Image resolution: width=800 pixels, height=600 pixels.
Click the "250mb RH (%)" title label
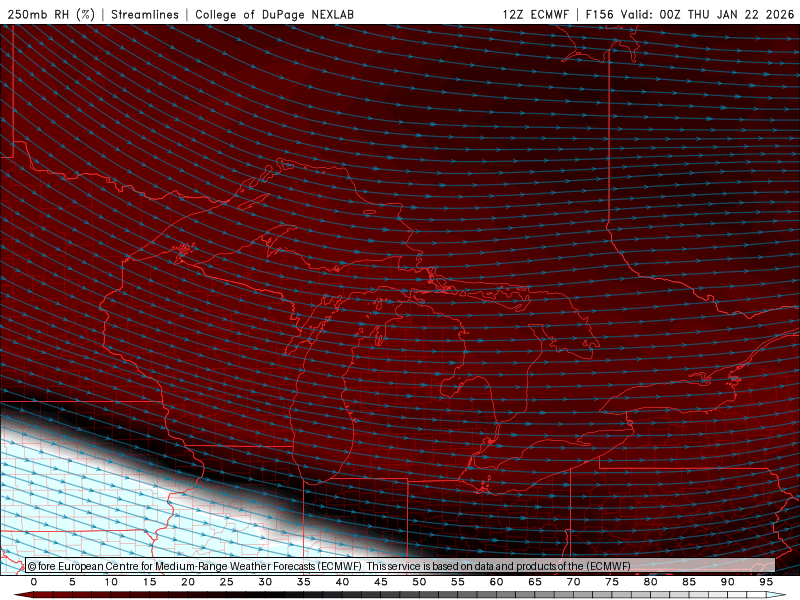pos(52,14)
